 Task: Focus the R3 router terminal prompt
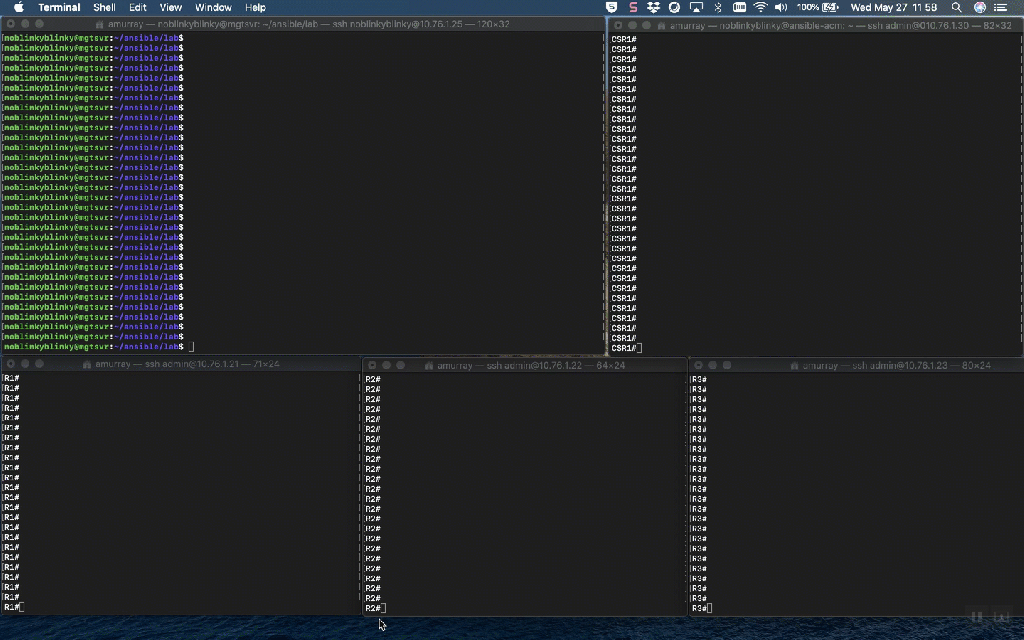click(x=709, y=608)
